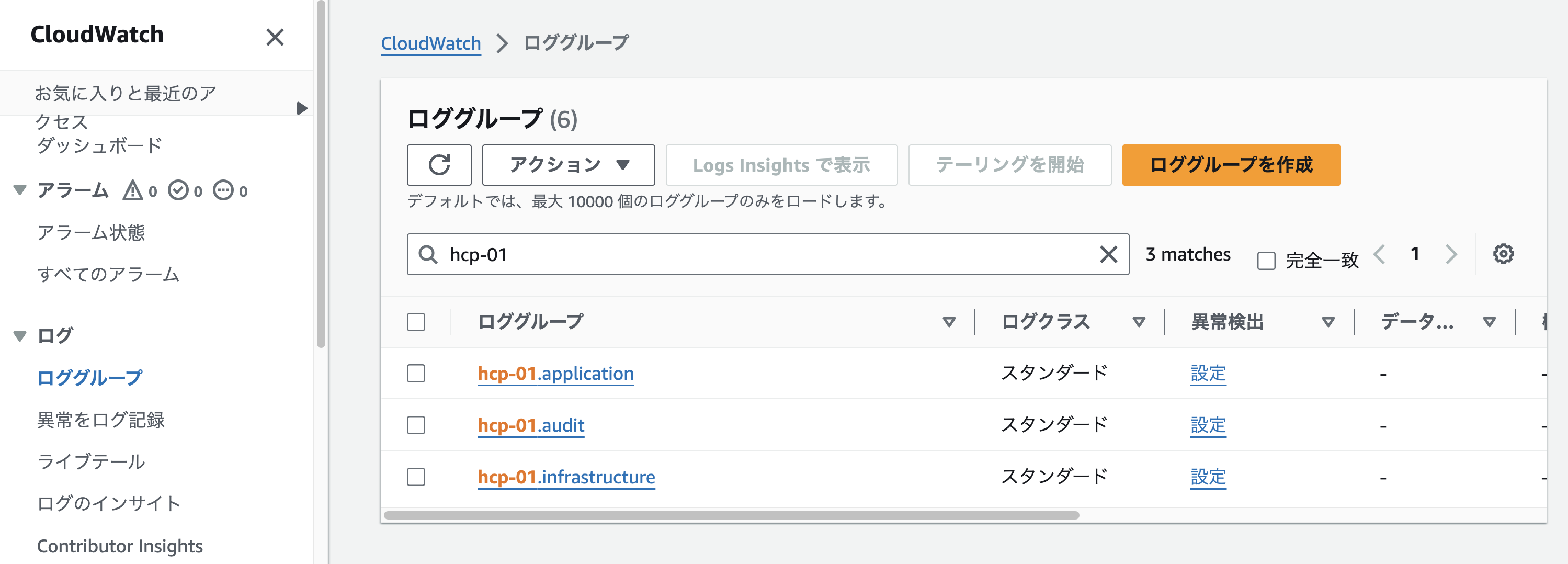1568x564 pixels.
Task: Open ログのインサイト in the sidebar
Action: point(109,504)
